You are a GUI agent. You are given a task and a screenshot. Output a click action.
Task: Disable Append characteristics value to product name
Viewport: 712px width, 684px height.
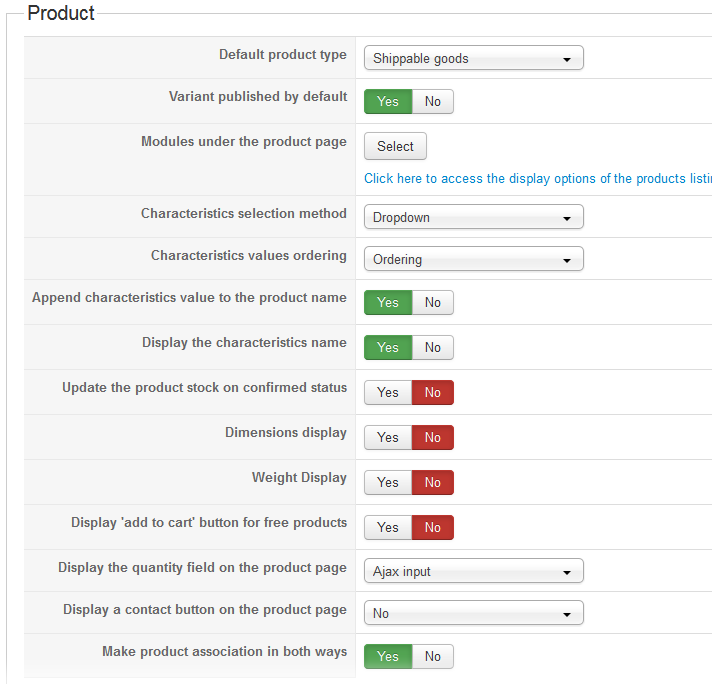[x=432, y=302]
